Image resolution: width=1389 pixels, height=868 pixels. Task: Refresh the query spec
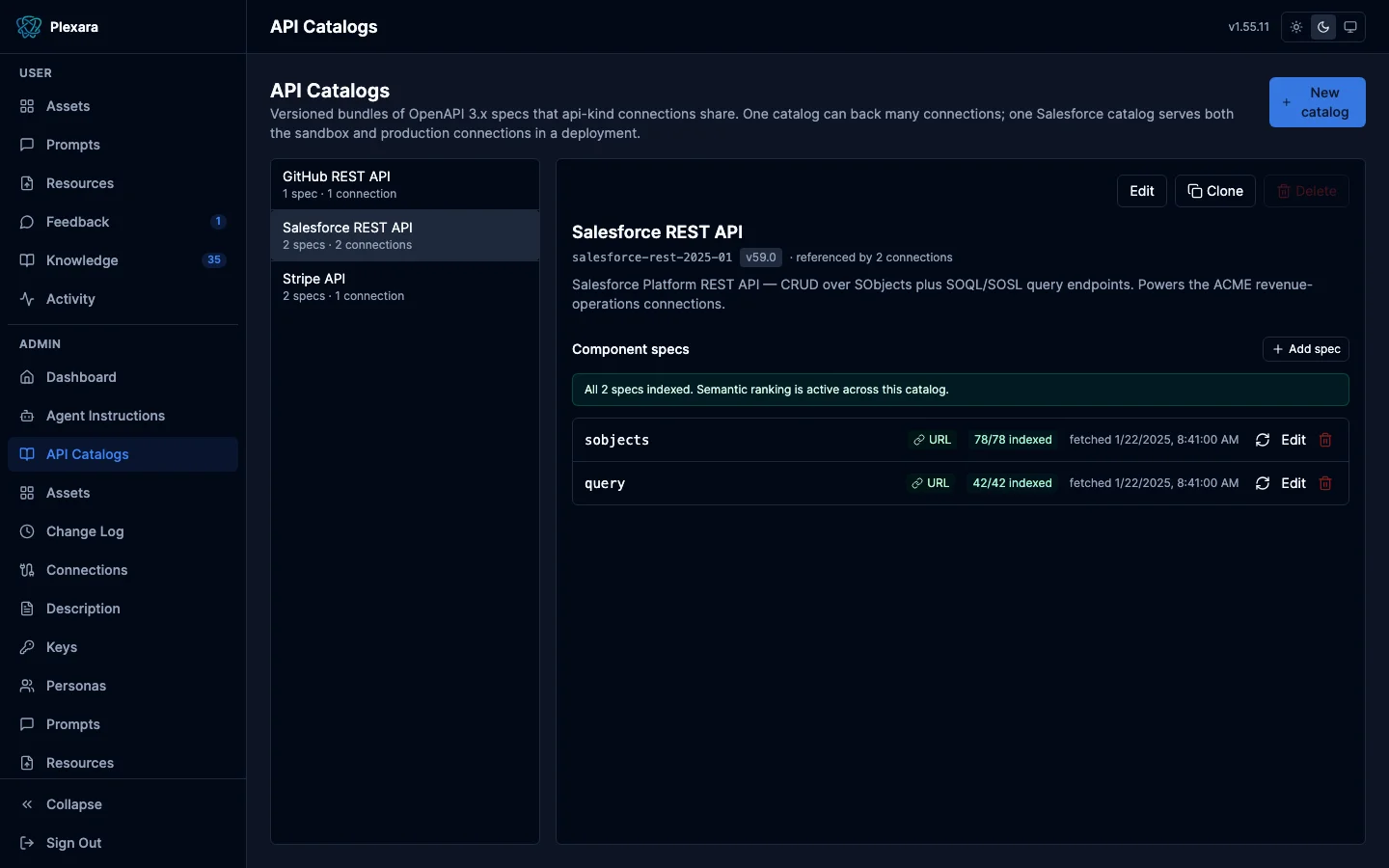point(1263,483)
